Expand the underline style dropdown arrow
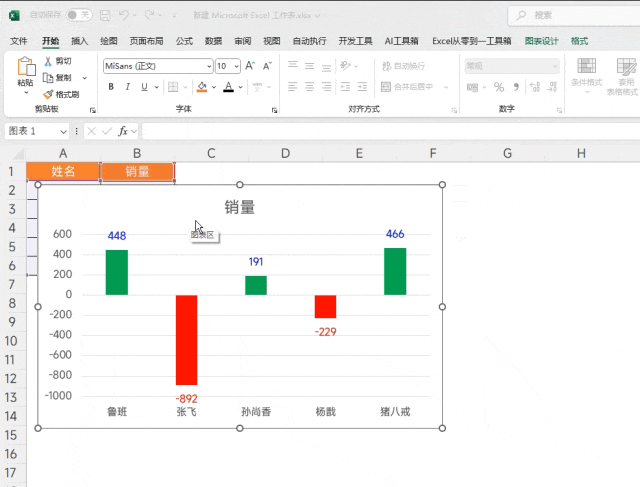The width and height of the screenshot is (640, 487). (x=157, y=87)
